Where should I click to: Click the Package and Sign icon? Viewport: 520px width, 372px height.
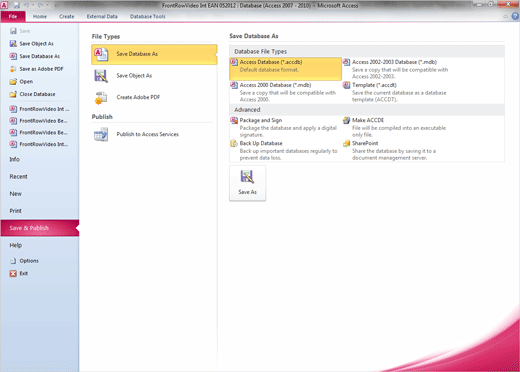(x=234, y=120)
